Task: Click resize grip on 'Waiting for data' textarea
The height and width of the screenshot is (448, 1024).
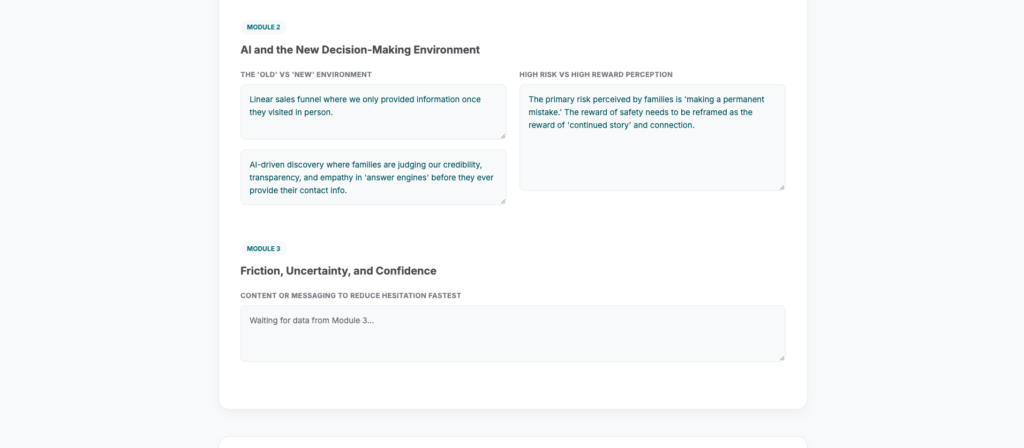Action: [782, 358]
